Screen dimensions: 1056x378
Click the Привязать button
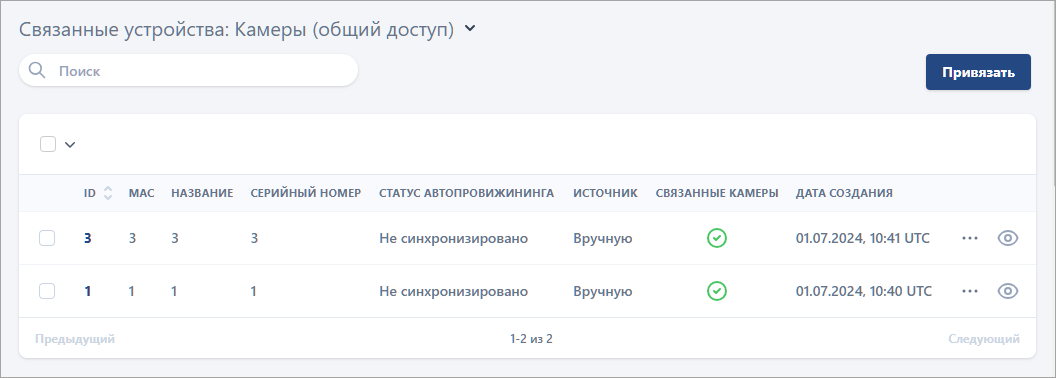click(978, 72)
